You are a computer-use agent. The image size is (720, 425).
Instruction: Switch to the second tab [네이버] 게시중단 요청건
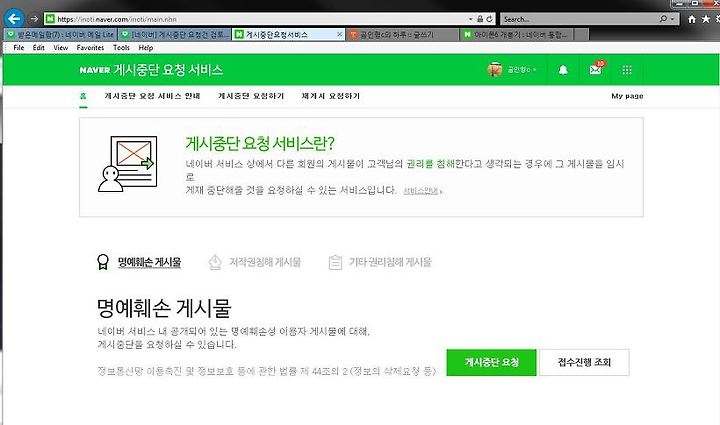click(x=174, y=34)
